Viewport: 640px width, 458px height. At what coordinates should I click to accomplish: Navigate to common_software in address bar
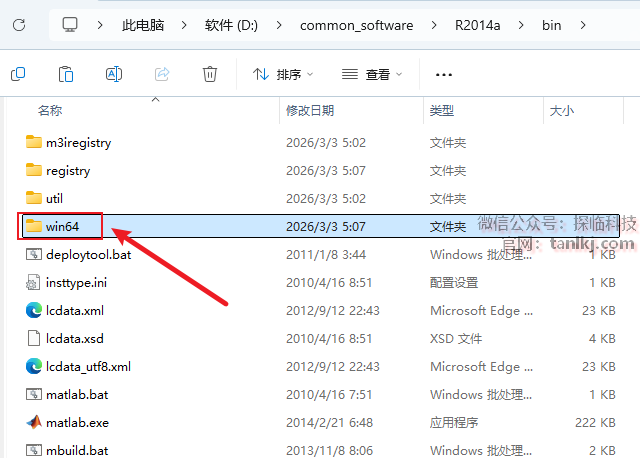356,25
